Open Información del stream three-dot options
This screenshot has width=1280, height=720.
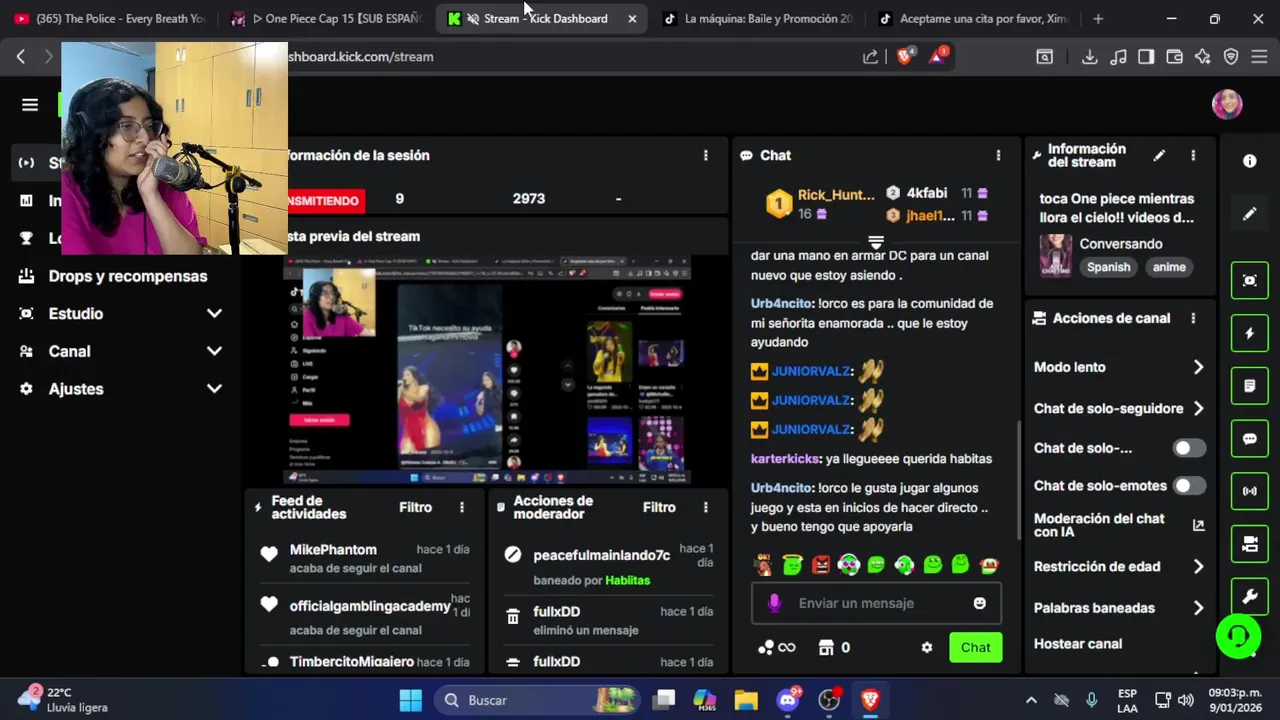(1192, 156)
